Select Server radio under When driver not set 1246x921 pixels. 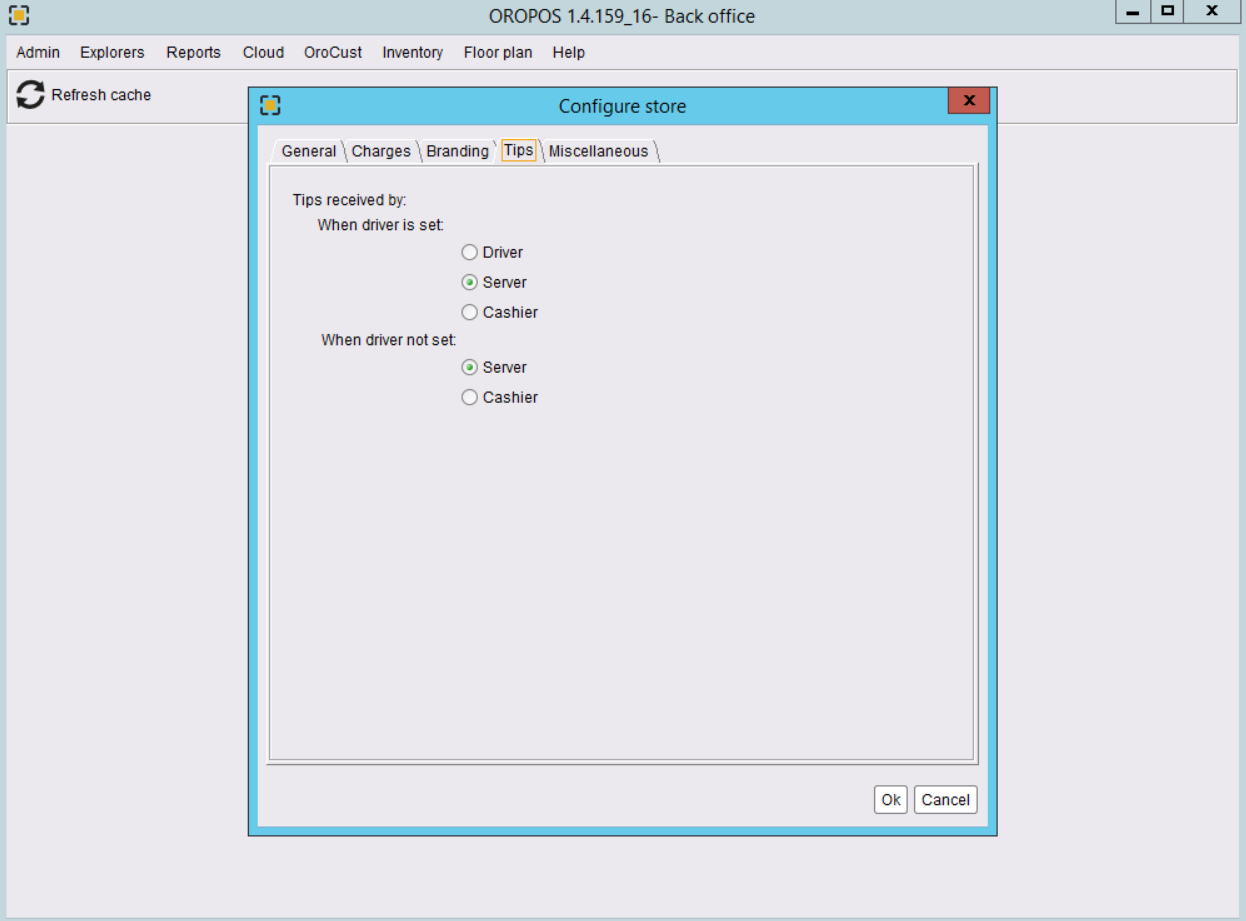click(469, 368)
